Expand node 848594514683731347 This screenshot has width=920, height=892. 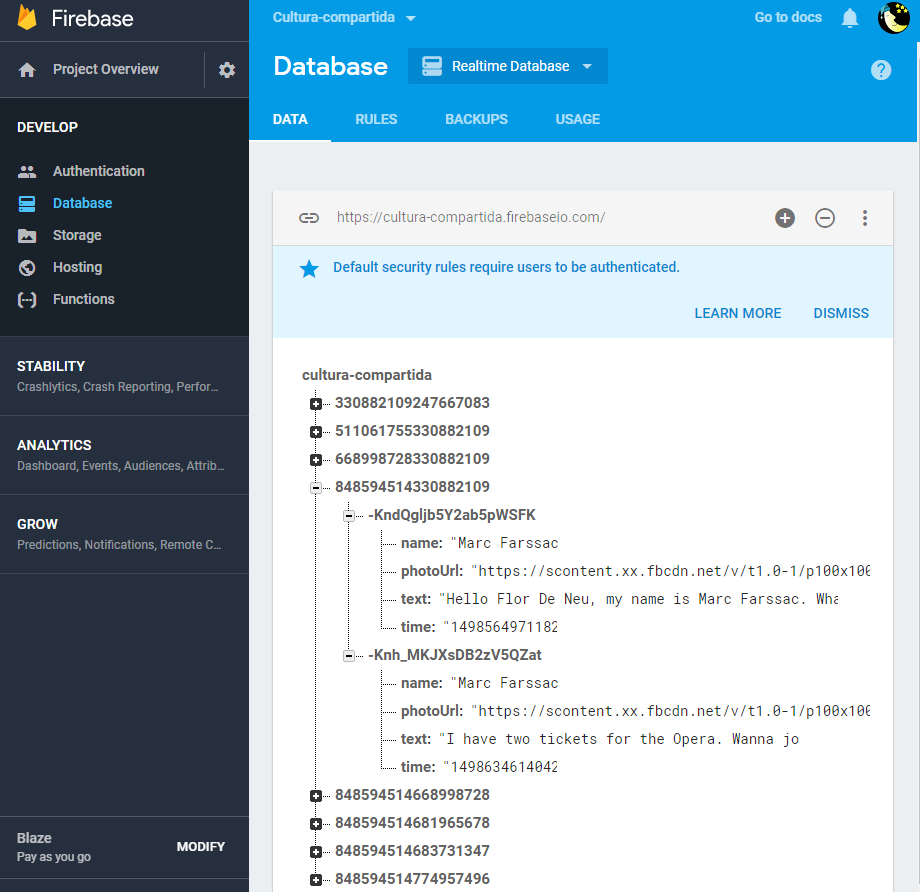[316, 852]
